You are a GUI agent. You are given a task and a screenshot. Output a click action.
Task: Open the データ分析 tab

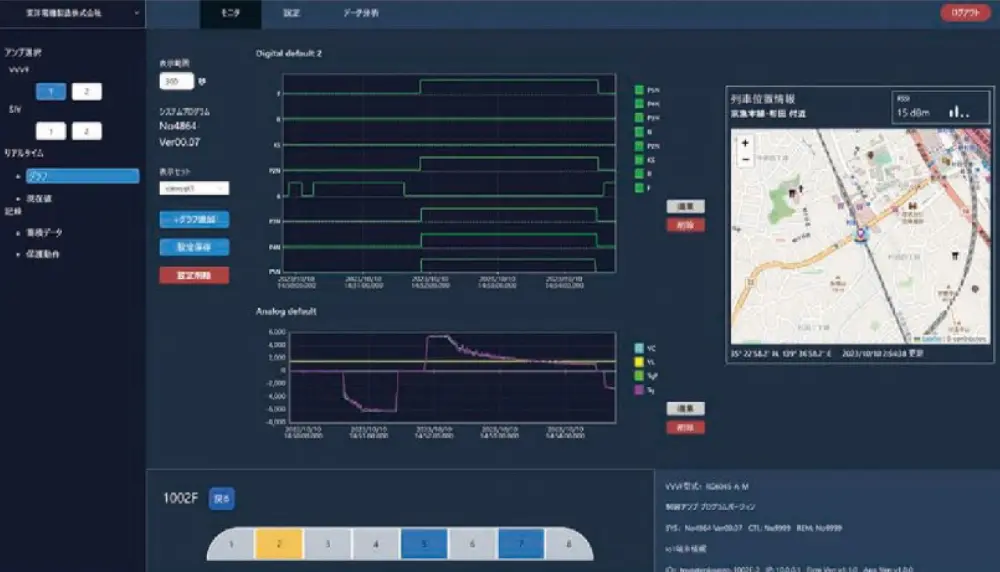click(x=361, y=13)
